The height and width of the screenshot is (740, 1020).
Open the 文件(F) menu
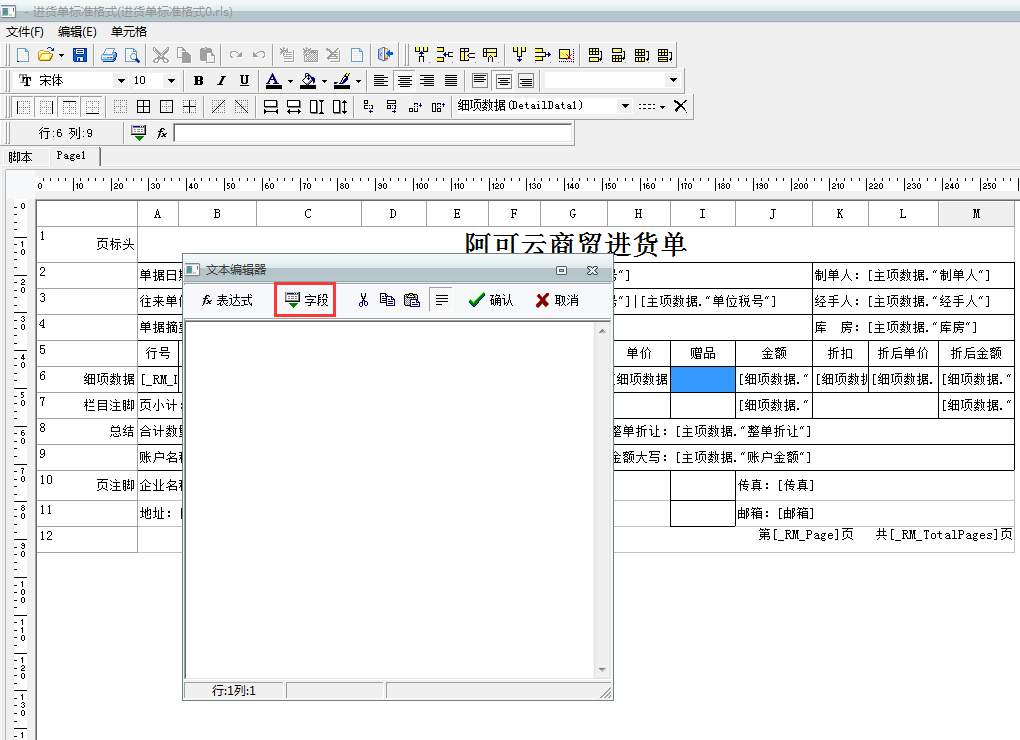point(25,32)
